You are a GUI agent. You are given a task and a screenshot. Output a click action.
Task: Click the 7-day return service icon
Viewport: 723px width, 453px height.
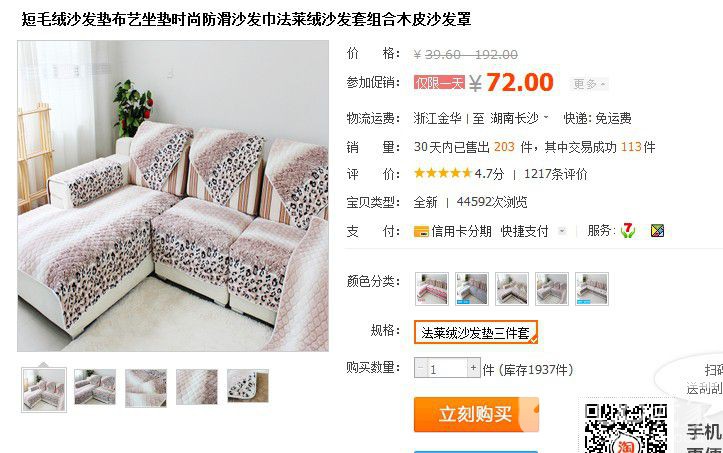627,230
